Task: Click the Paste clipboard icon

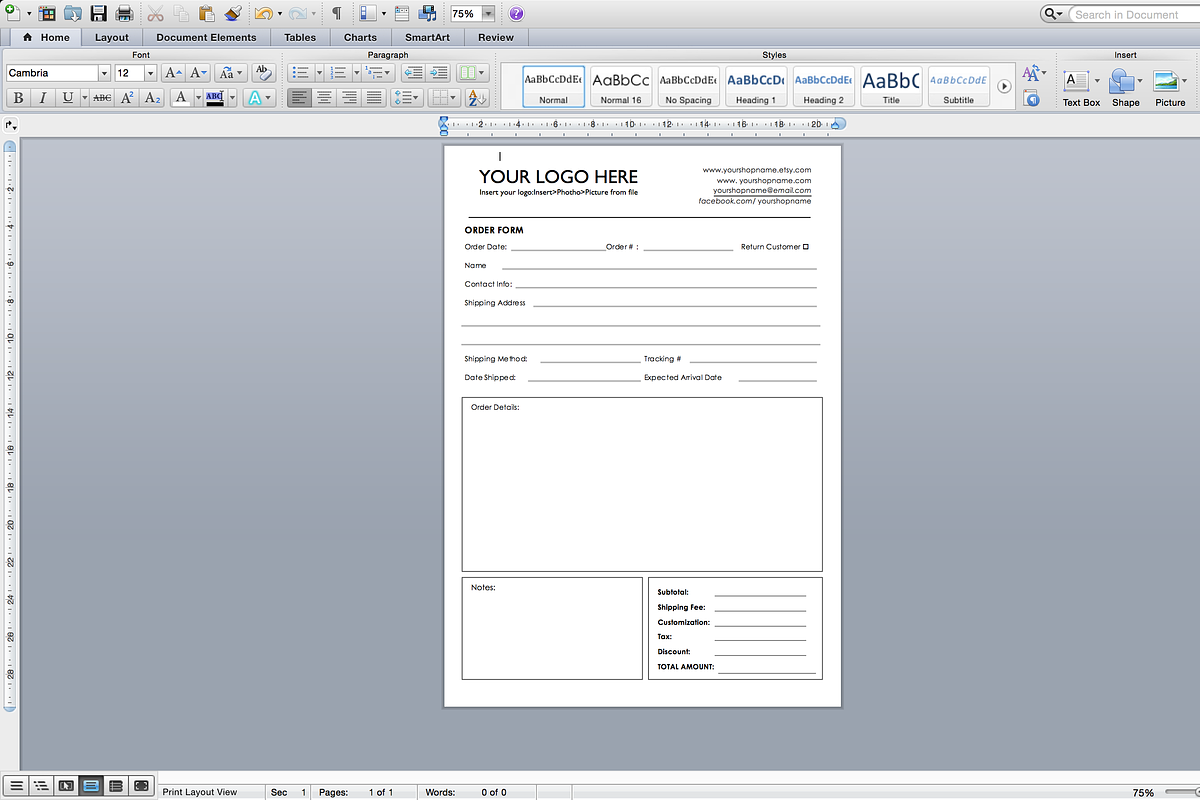Action: [207, 13]
